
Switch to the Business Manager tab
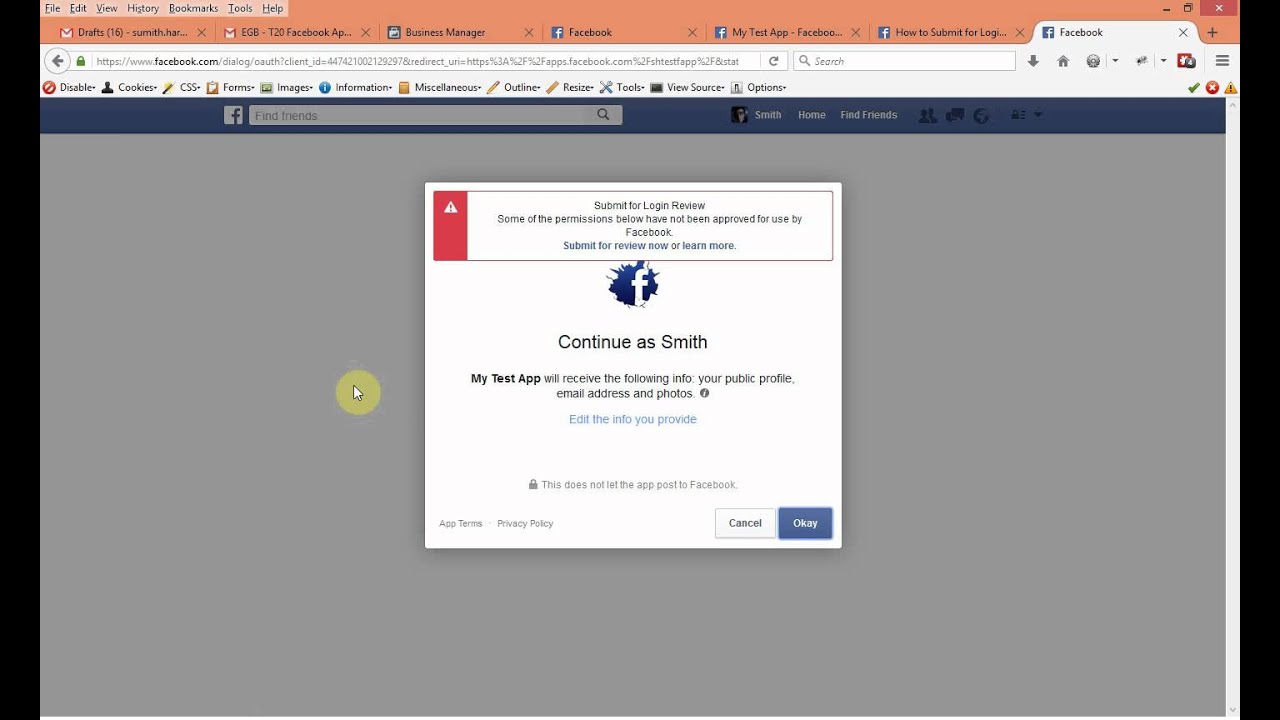(460, 32)
